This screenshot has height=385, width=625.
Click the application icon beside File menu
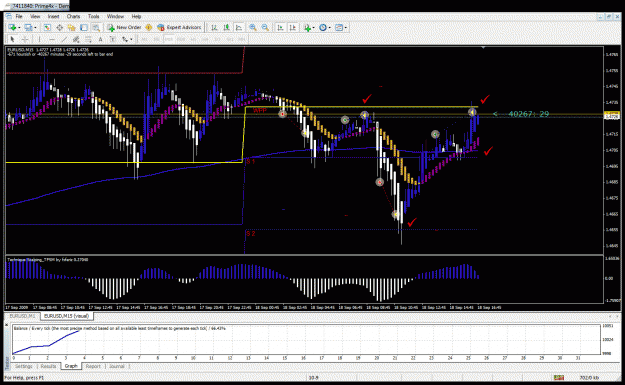click(x=8, y=16)
